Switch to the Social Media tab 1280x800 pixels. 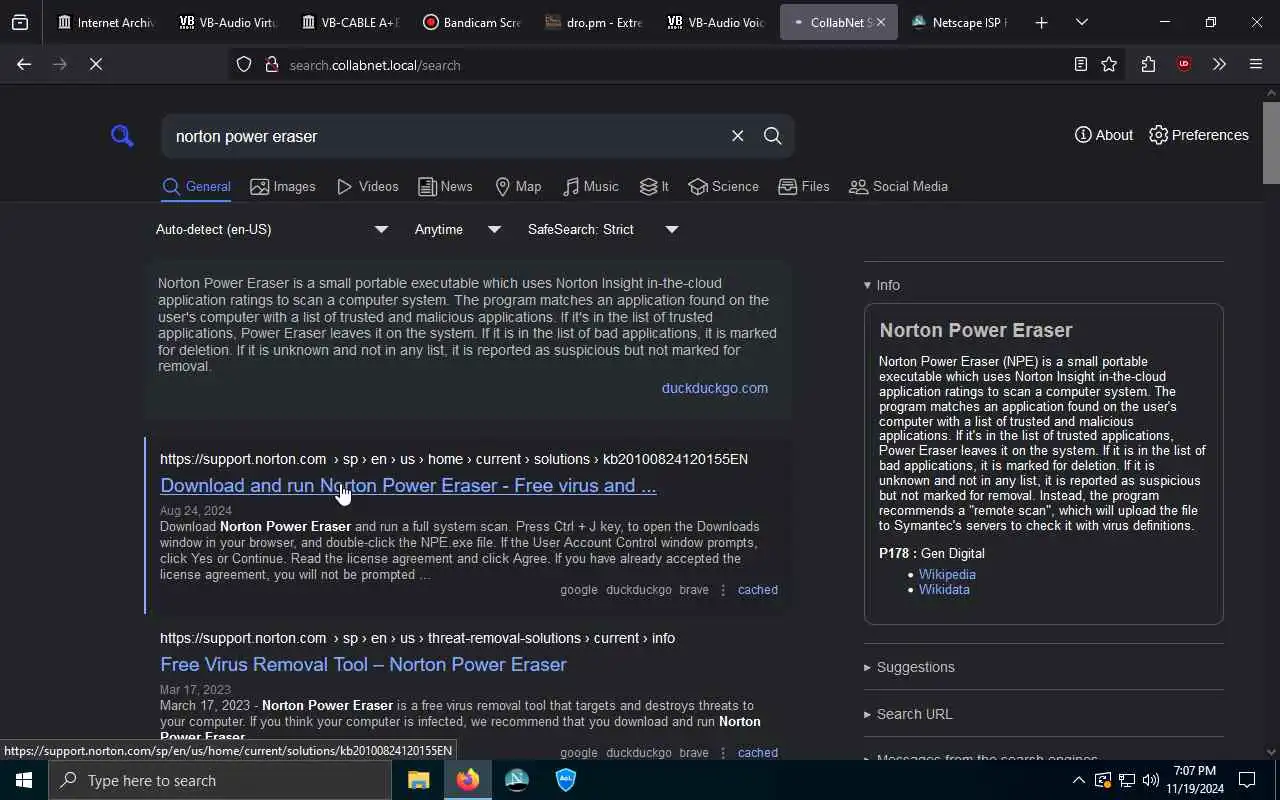(x=898, y=186)
